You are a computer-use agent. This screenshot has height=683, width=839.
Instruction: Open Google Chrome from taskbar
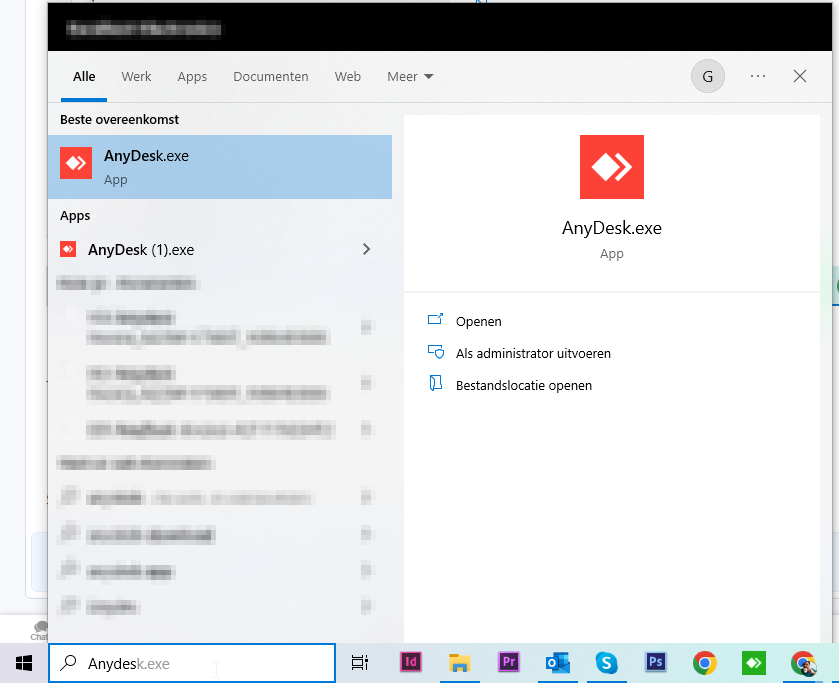(705, 663)
